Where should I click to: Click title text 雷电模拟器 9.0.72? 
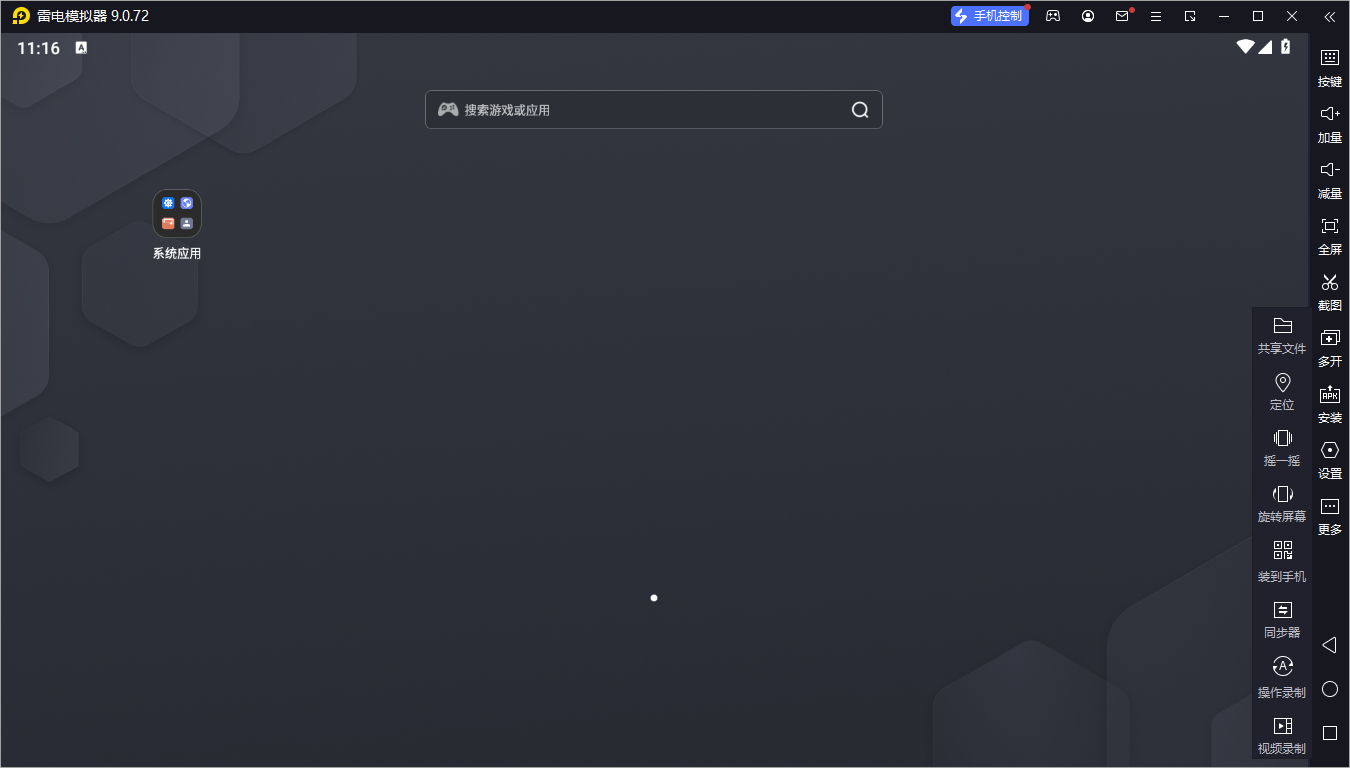tap(93, 16)
